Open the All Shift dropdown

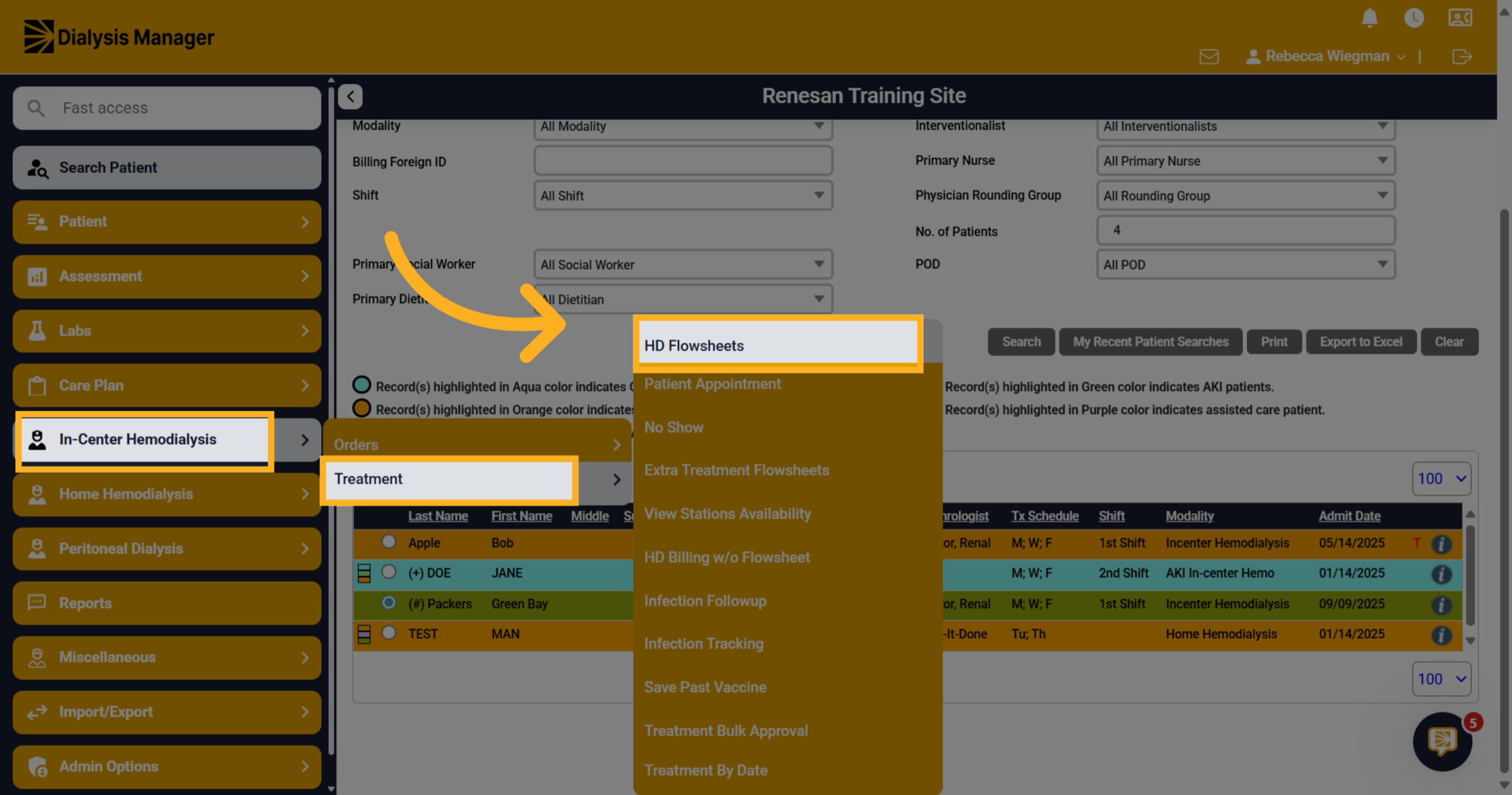(683, 196)
